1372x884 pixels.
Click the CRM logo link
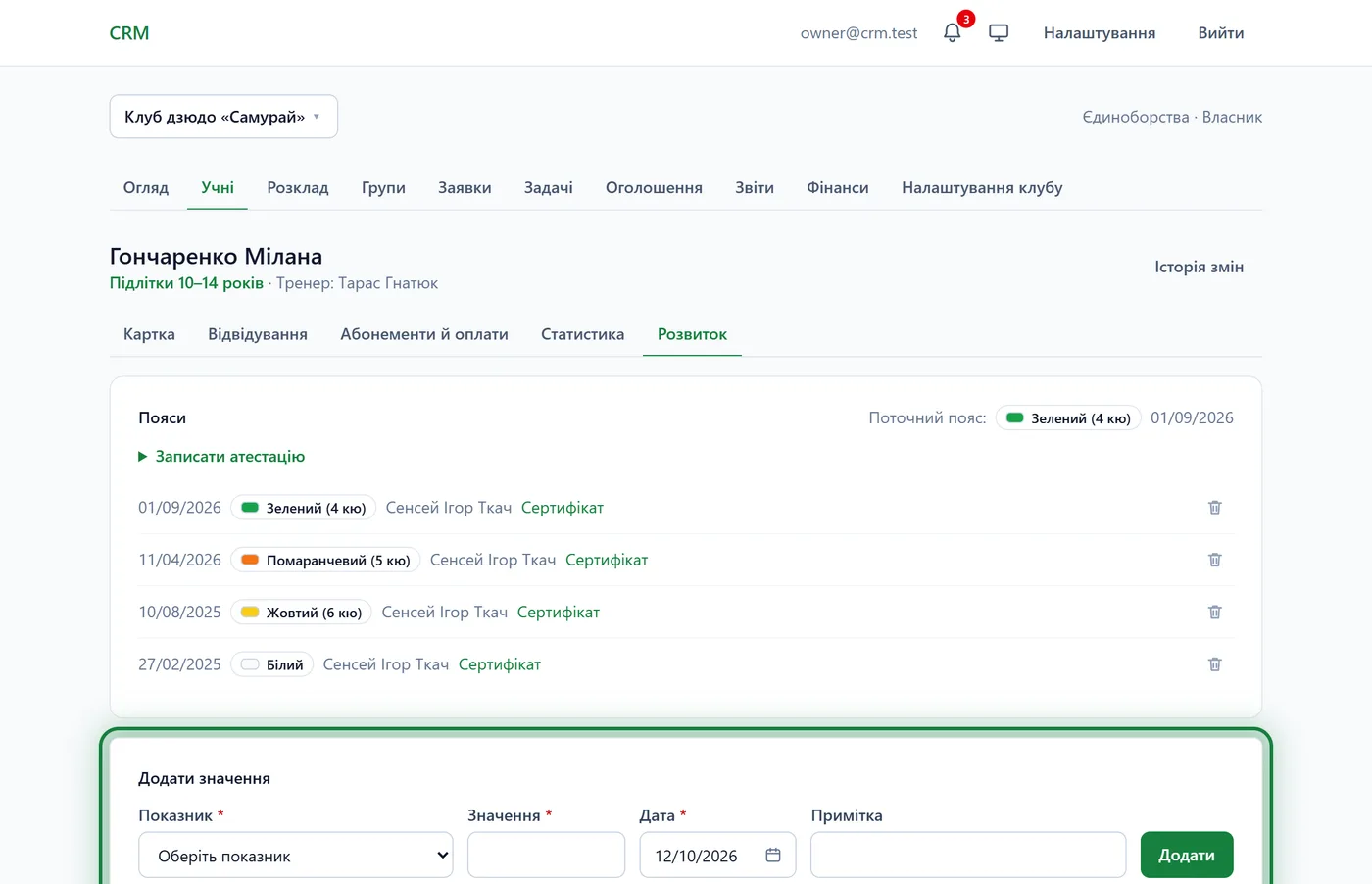coord(129,33)
